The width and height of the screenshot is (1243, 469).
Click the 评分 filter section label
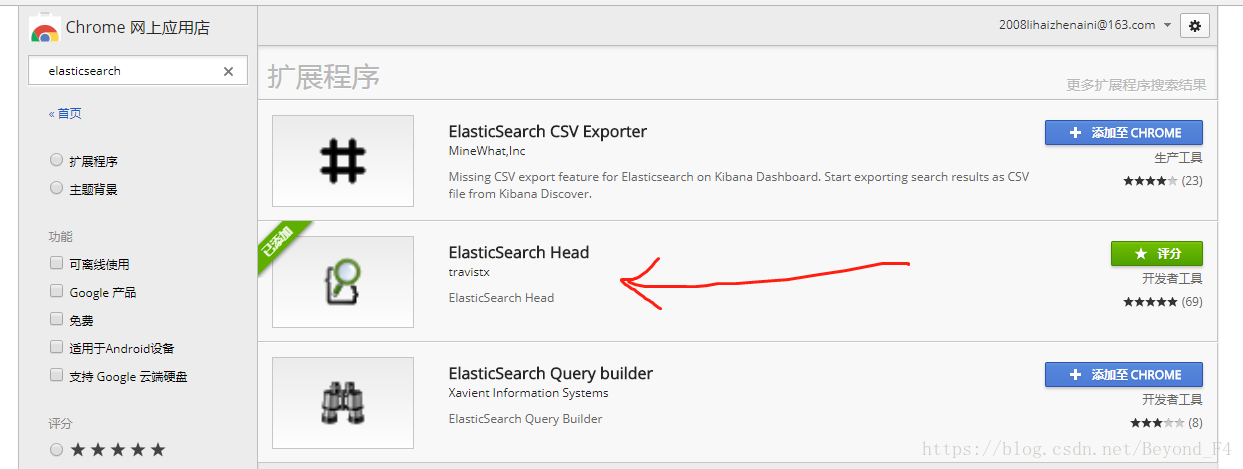(61, 423)
